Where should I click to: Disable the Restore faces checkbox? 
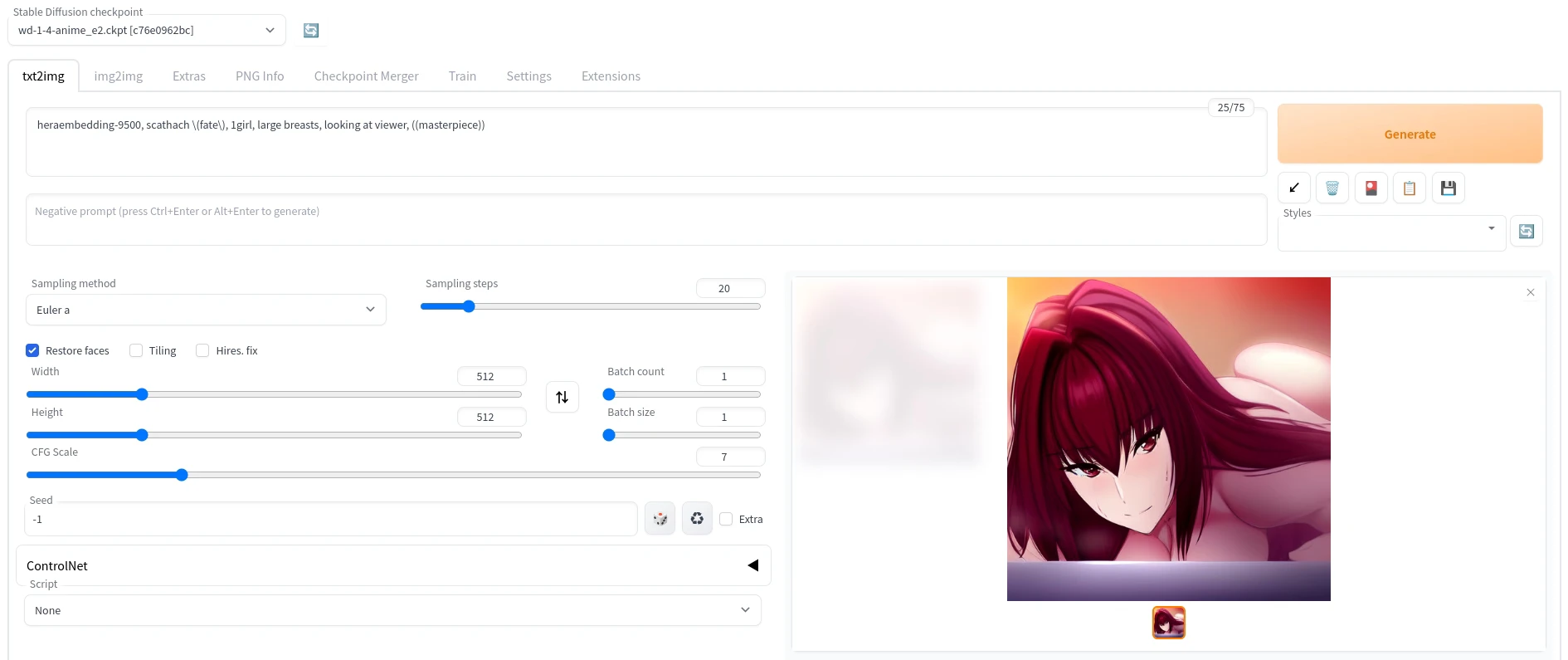point(32,350)
